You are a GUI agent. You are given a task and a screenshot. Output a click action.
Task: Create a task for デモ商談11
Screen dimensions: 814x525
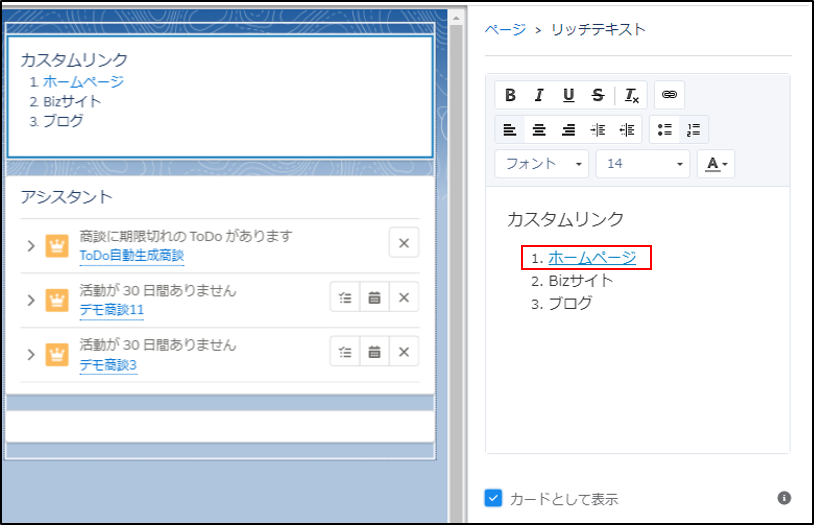(345, 298)
